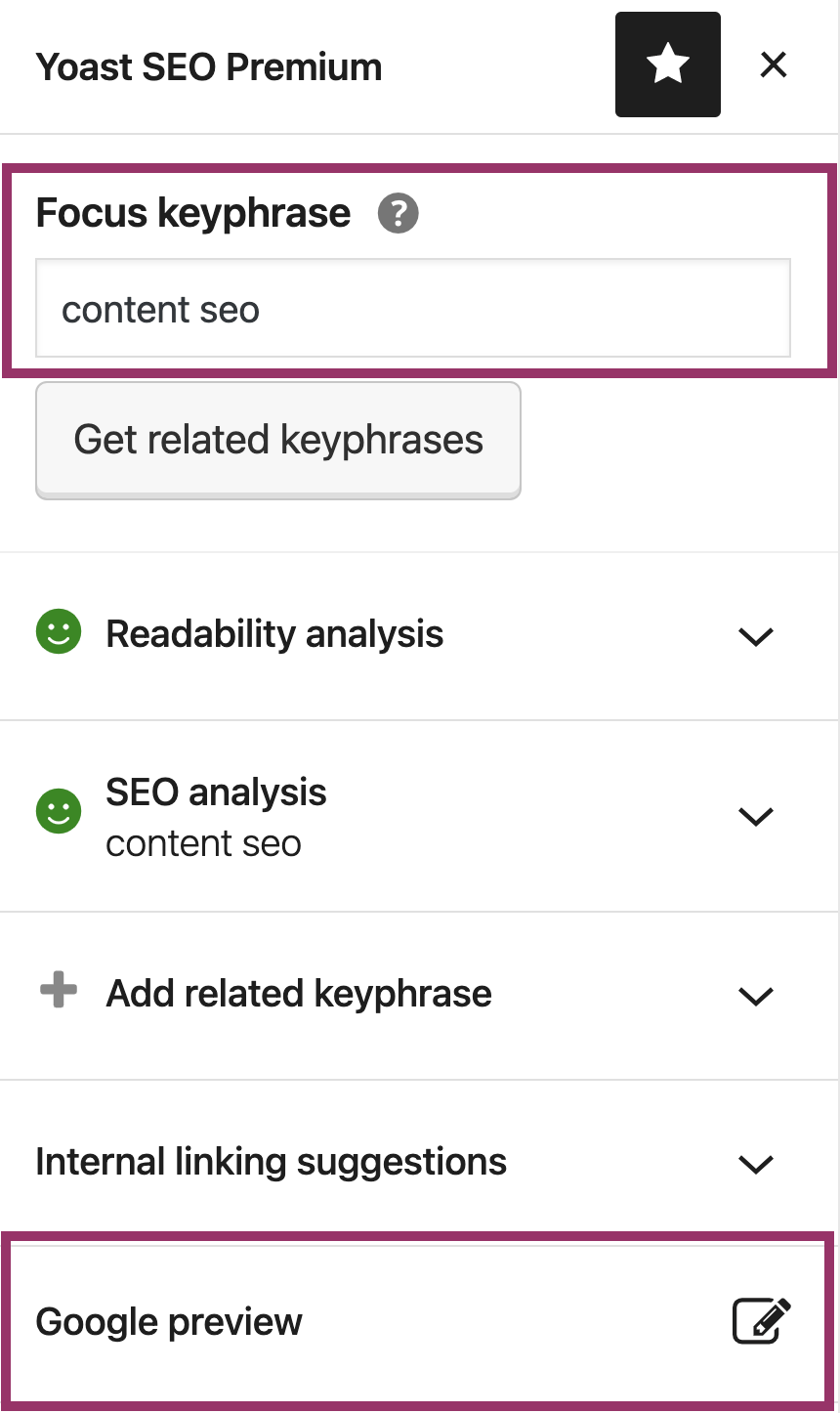Expand the SEO analysis chevron arrow
The height and width of the screenshot is (1413, 840).
click(755, 816)
